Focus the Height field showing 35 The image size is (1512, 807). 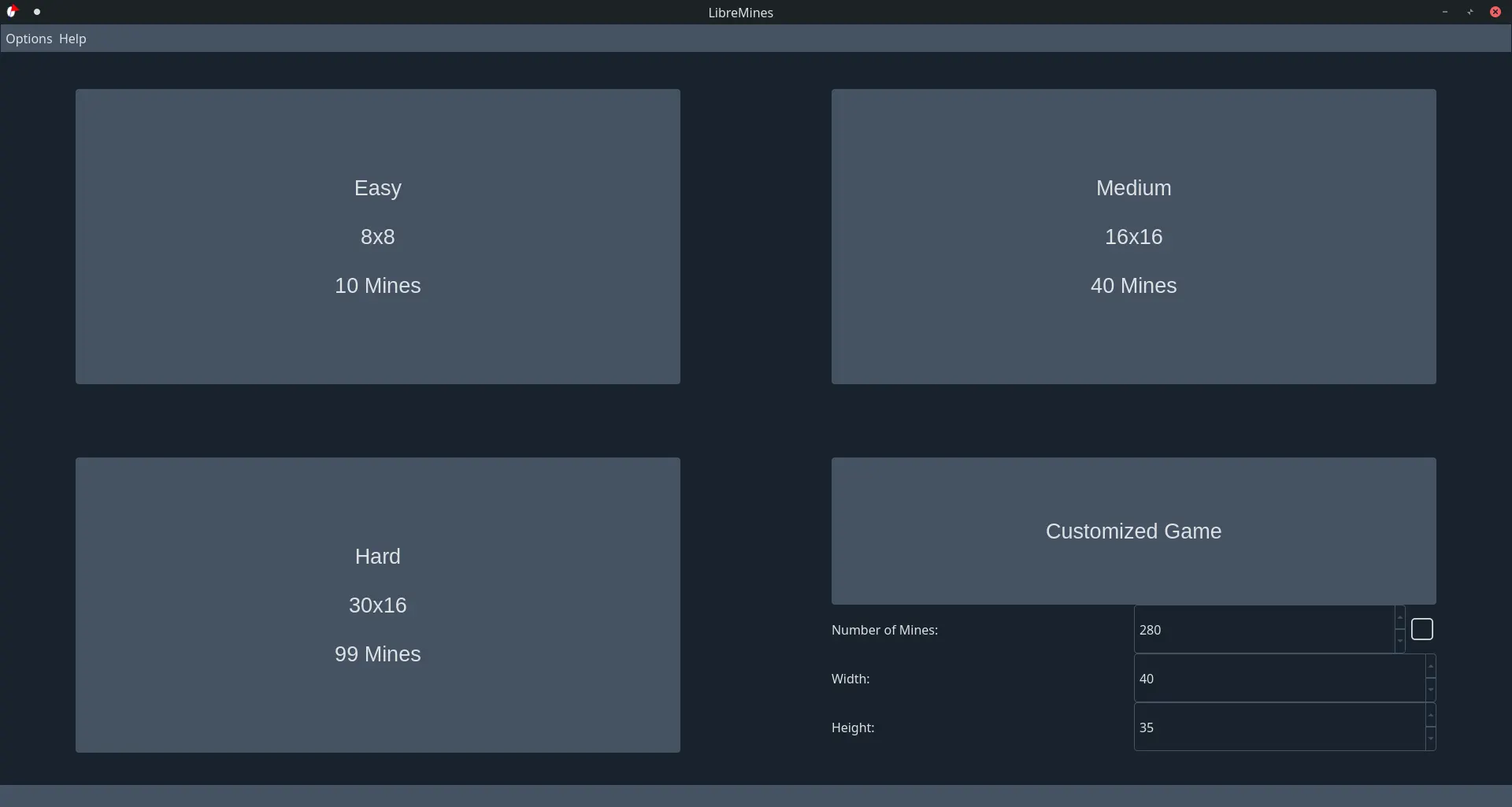tap(1280, 727)
